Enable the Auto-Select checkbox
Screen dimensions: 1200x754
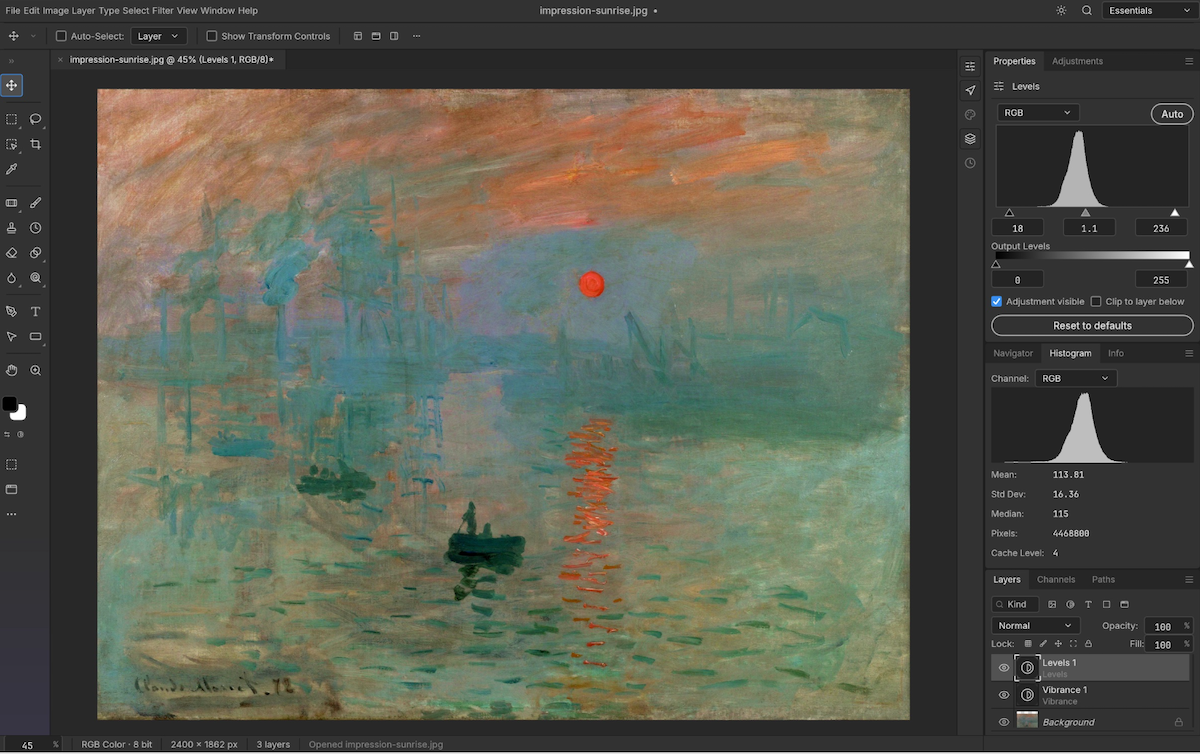tap(61, 36)
